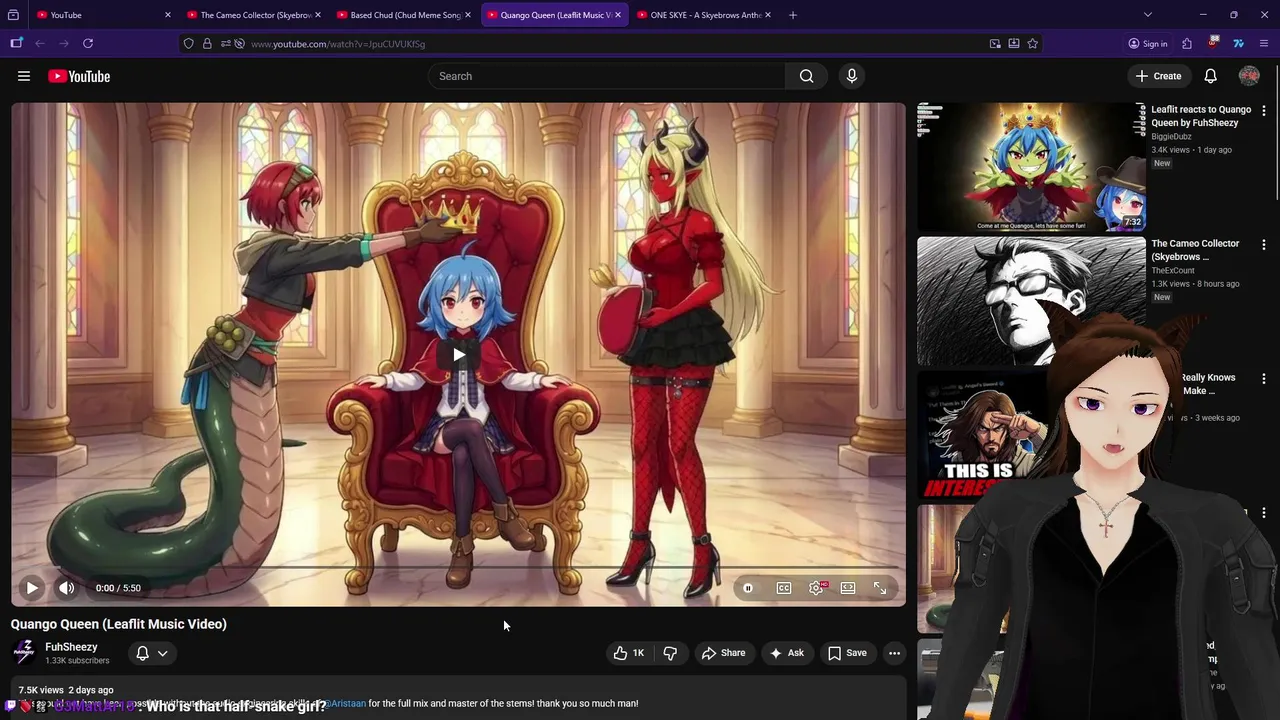Click the Ask AI button
1280x720 pixels.
coord(786,653)
